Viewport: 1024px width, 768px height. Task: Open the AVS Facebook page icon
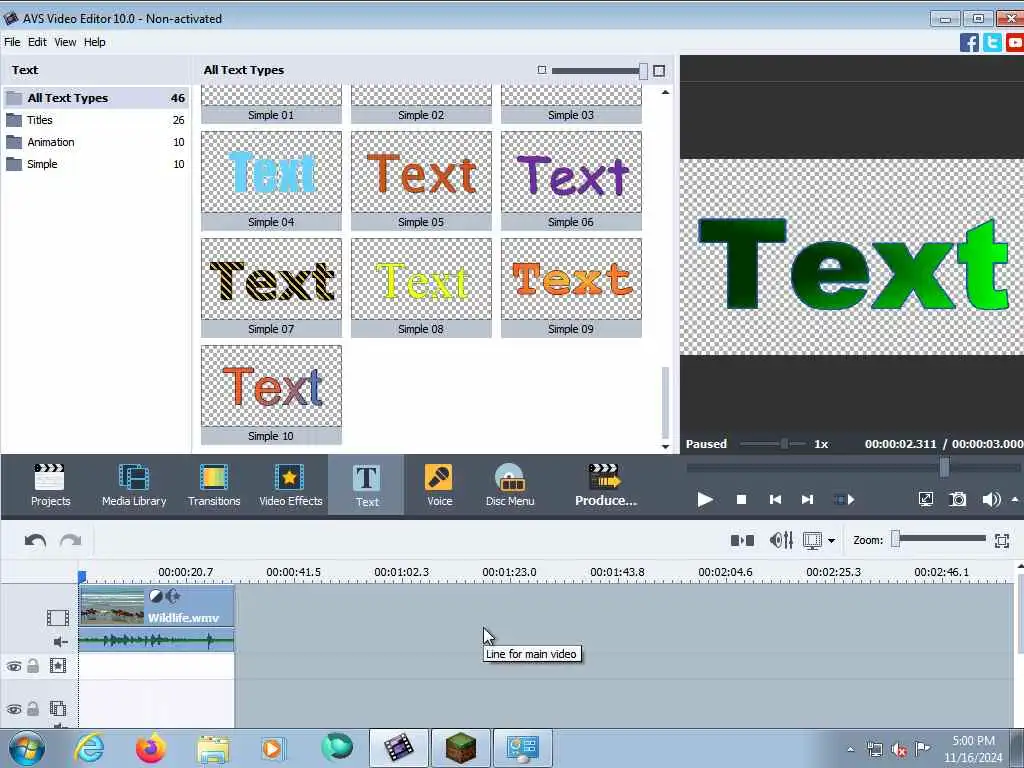point(969,42)
